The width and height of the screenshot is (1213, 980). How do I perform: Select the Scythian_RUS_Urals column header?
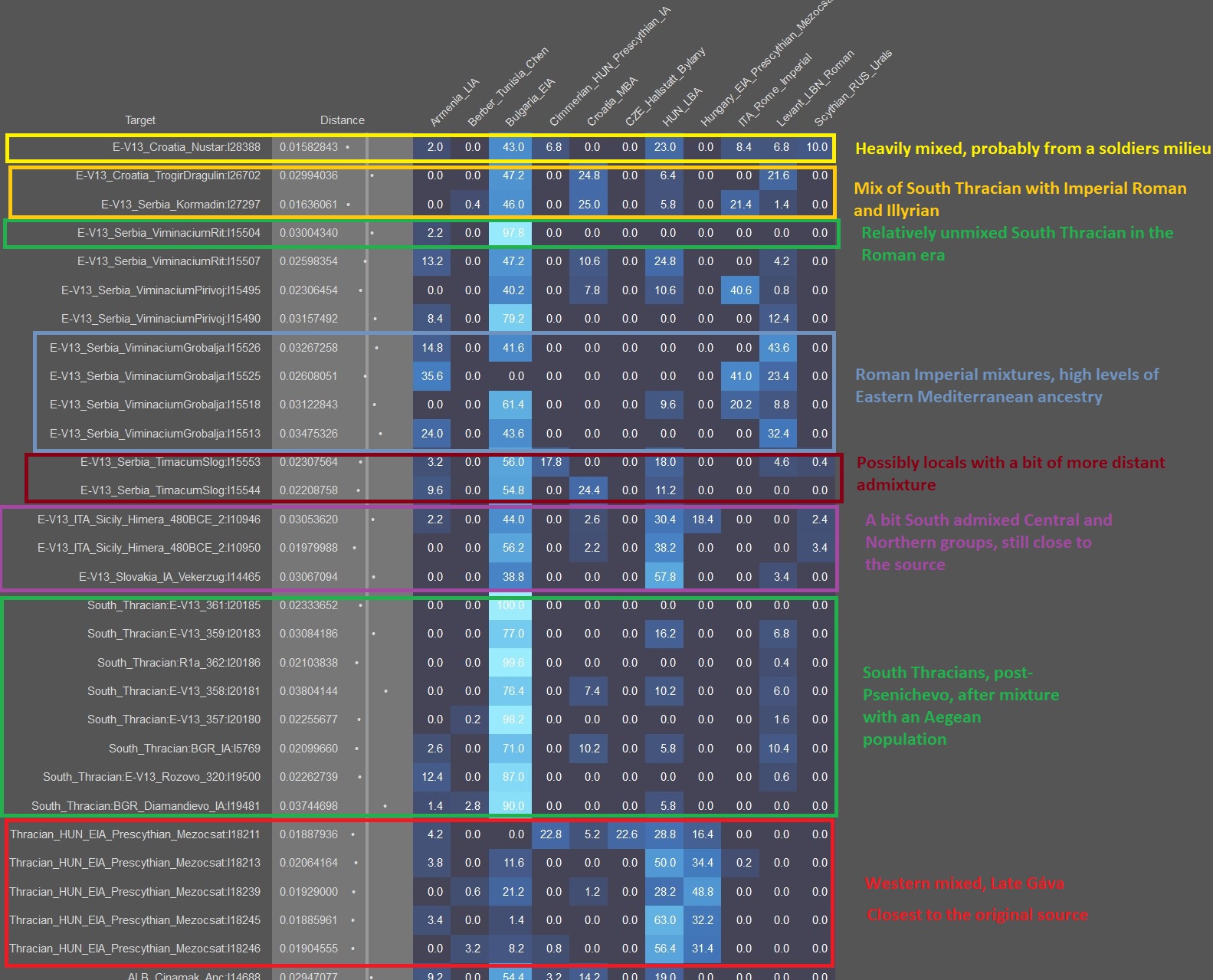[x=852, y=88]
